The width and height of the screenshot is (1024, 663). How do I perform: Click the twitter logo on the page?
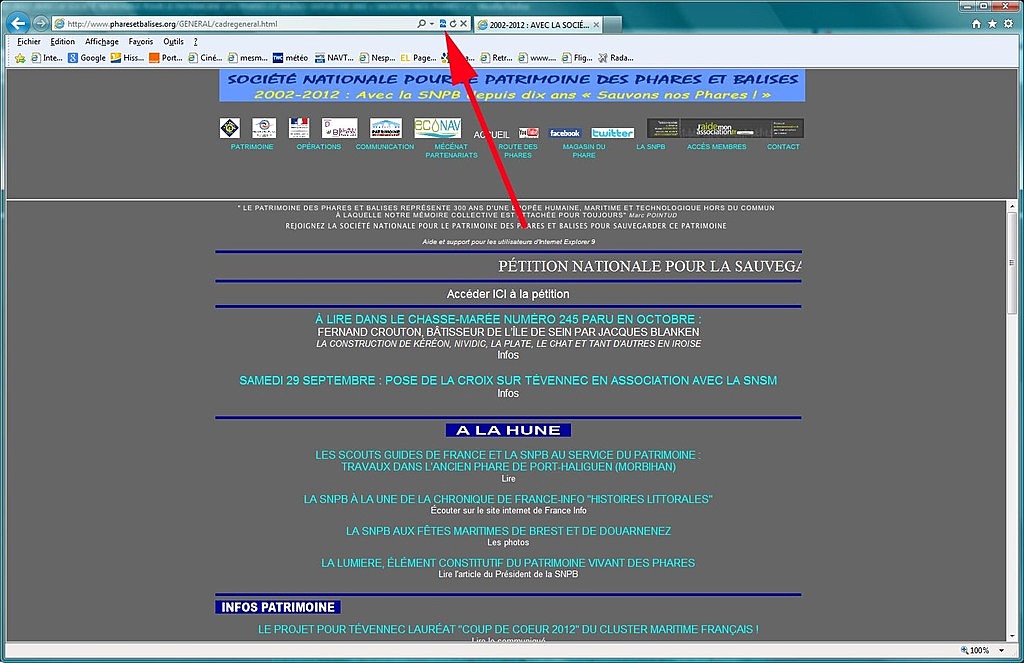click(x=613, y=133)
